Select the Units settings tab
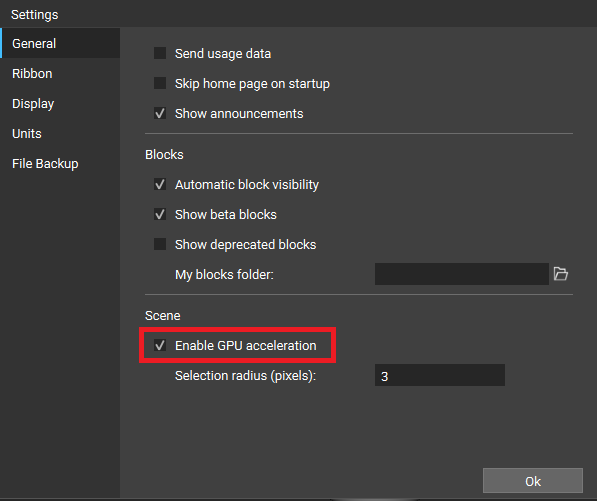This screenshot has height=501, width=597. tap(60, 133)
